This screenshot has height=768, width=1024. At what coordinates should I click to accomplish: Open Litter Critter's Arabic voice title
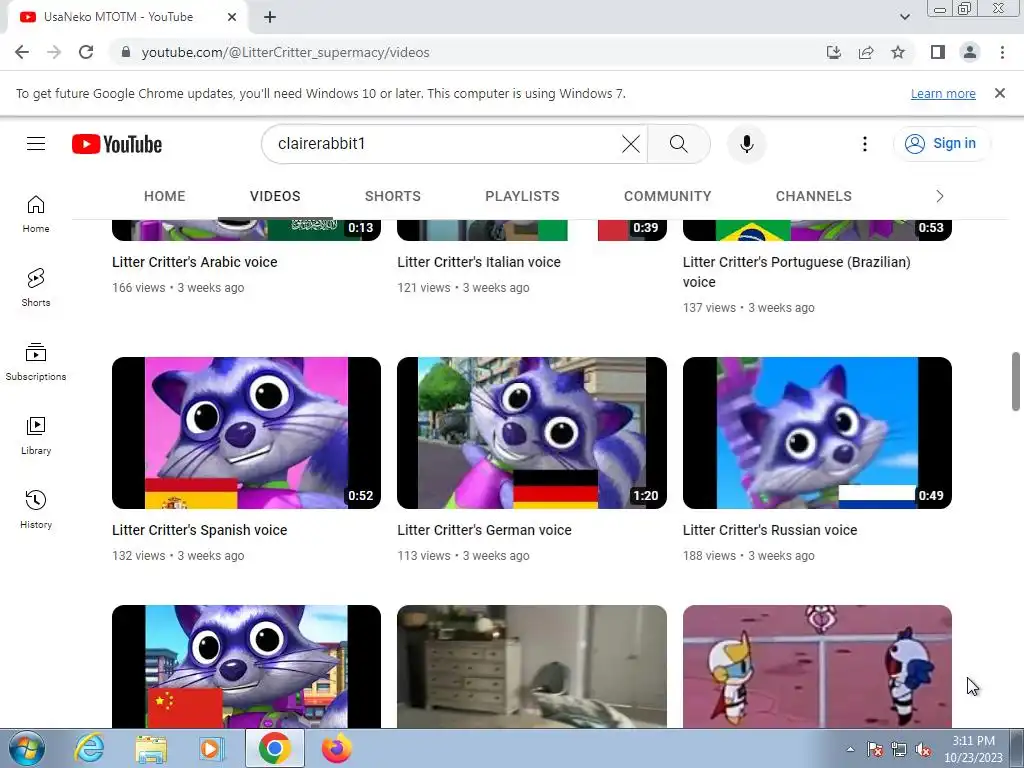pyautogui.click(x=195, y=262)
